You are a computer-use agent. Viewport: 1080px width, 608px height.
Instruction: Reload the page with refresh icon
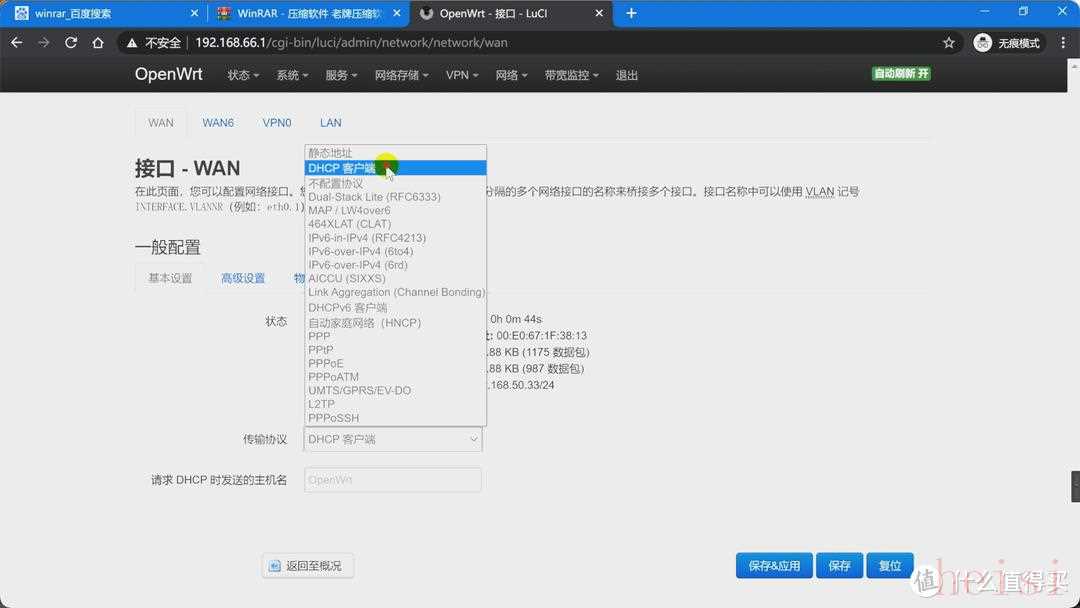coord(71,43)
